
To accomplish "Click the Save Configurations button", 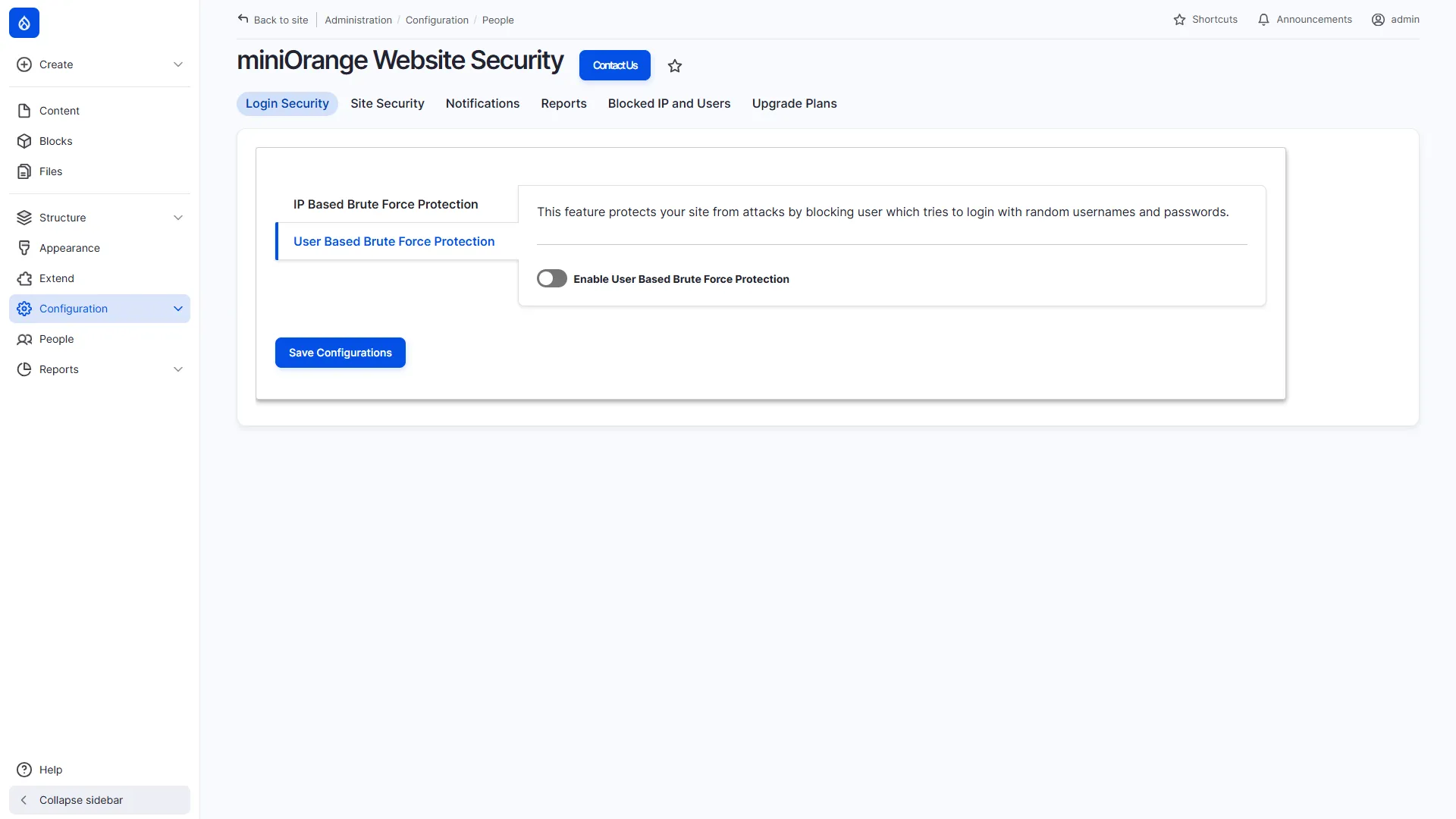I will (x=340, y=353).
